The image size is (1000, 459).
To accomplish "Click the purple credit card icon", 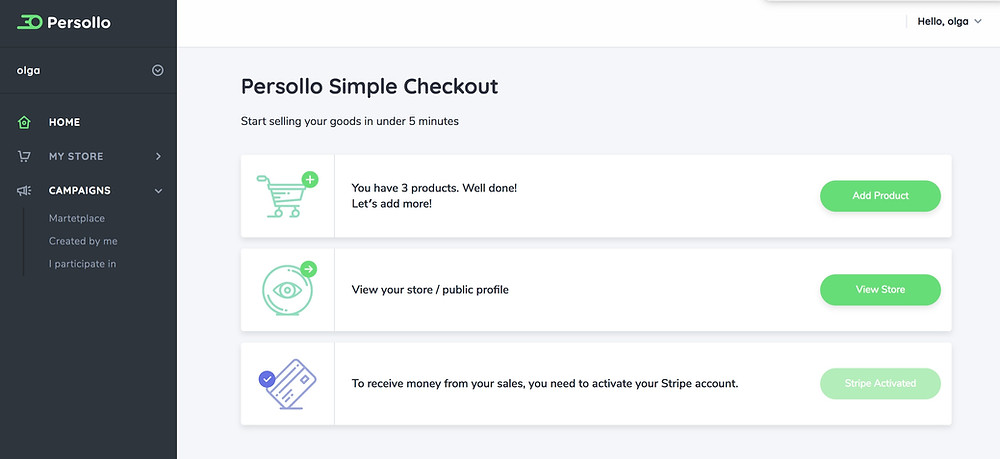I will [x=291, y=384].
